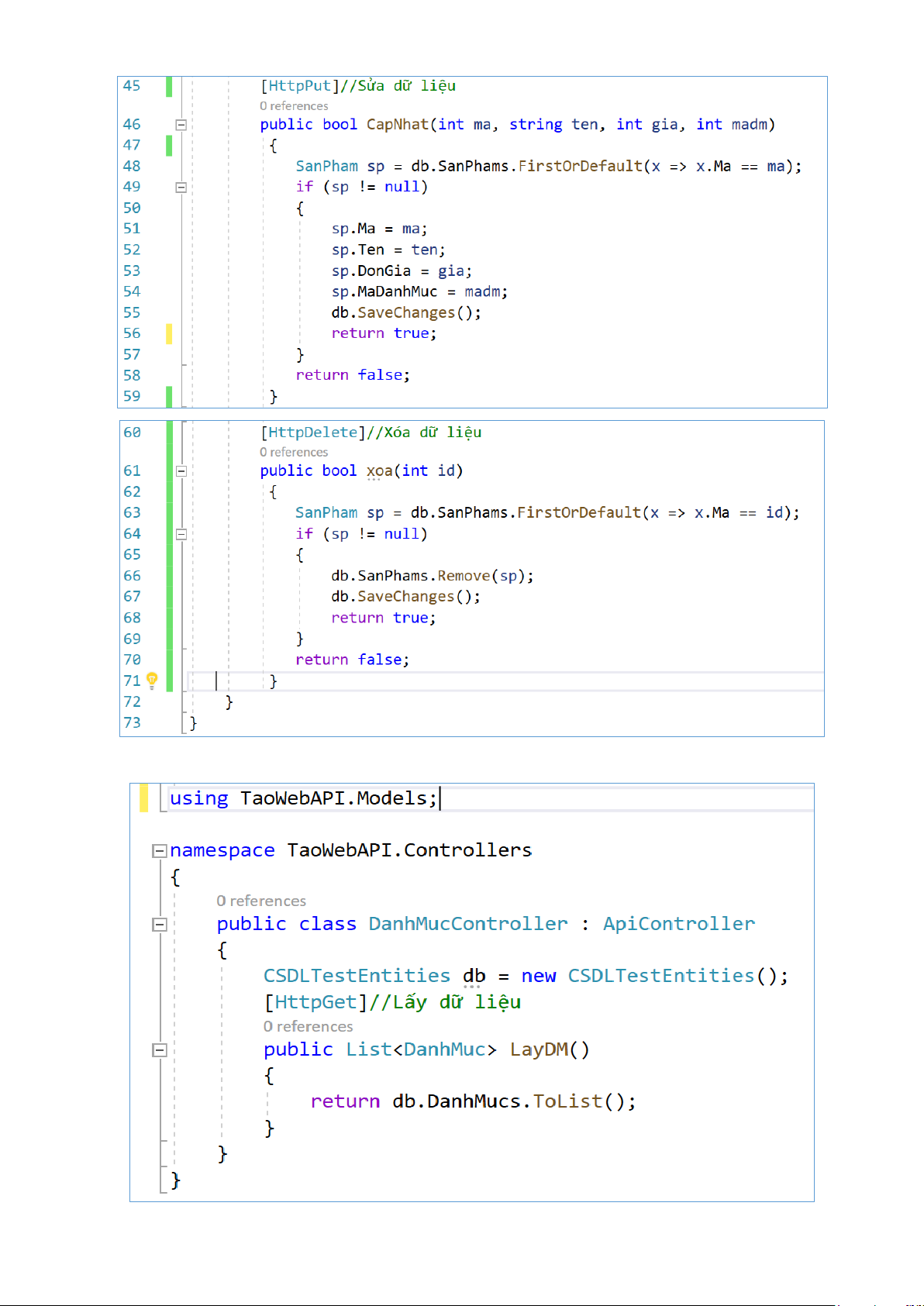Collapse the TaoWebAPI.Controllers namespace
This screenshot has height=1306, width=924.
click(160, 851)
